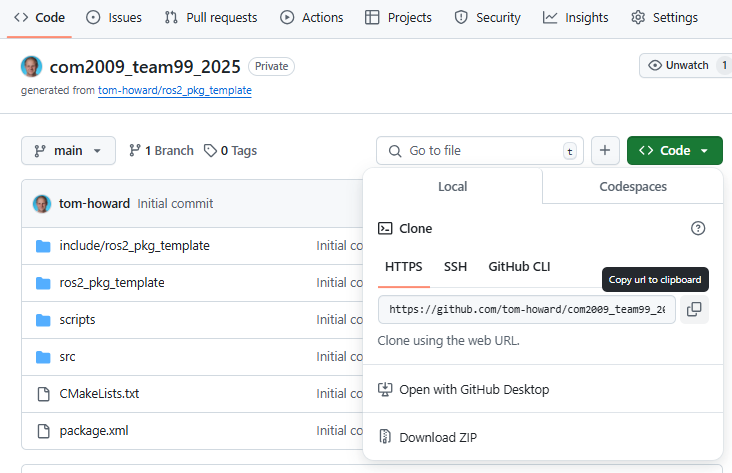Click the Go to file search field
Viewport: 732px width, 473px height.
[480, 151]
